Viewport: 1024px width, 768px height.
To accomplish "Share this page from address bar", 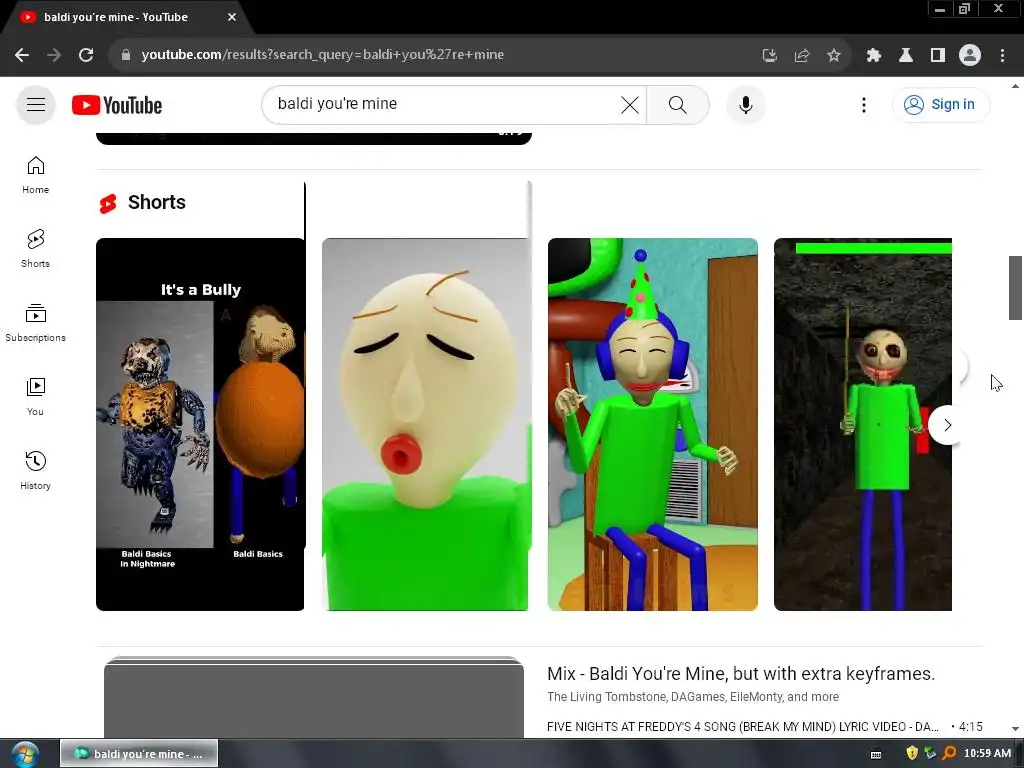I will [x=802, y=56].
